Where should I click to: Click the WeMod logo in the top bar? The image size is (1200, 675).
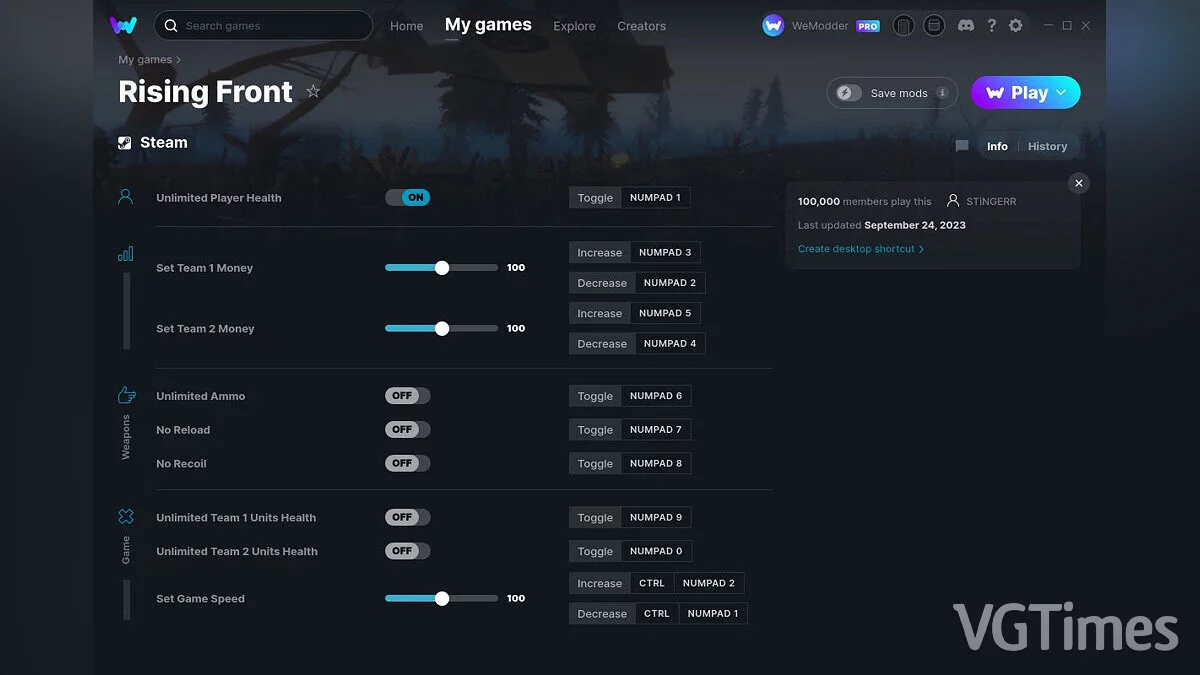[x=123, y=25]
